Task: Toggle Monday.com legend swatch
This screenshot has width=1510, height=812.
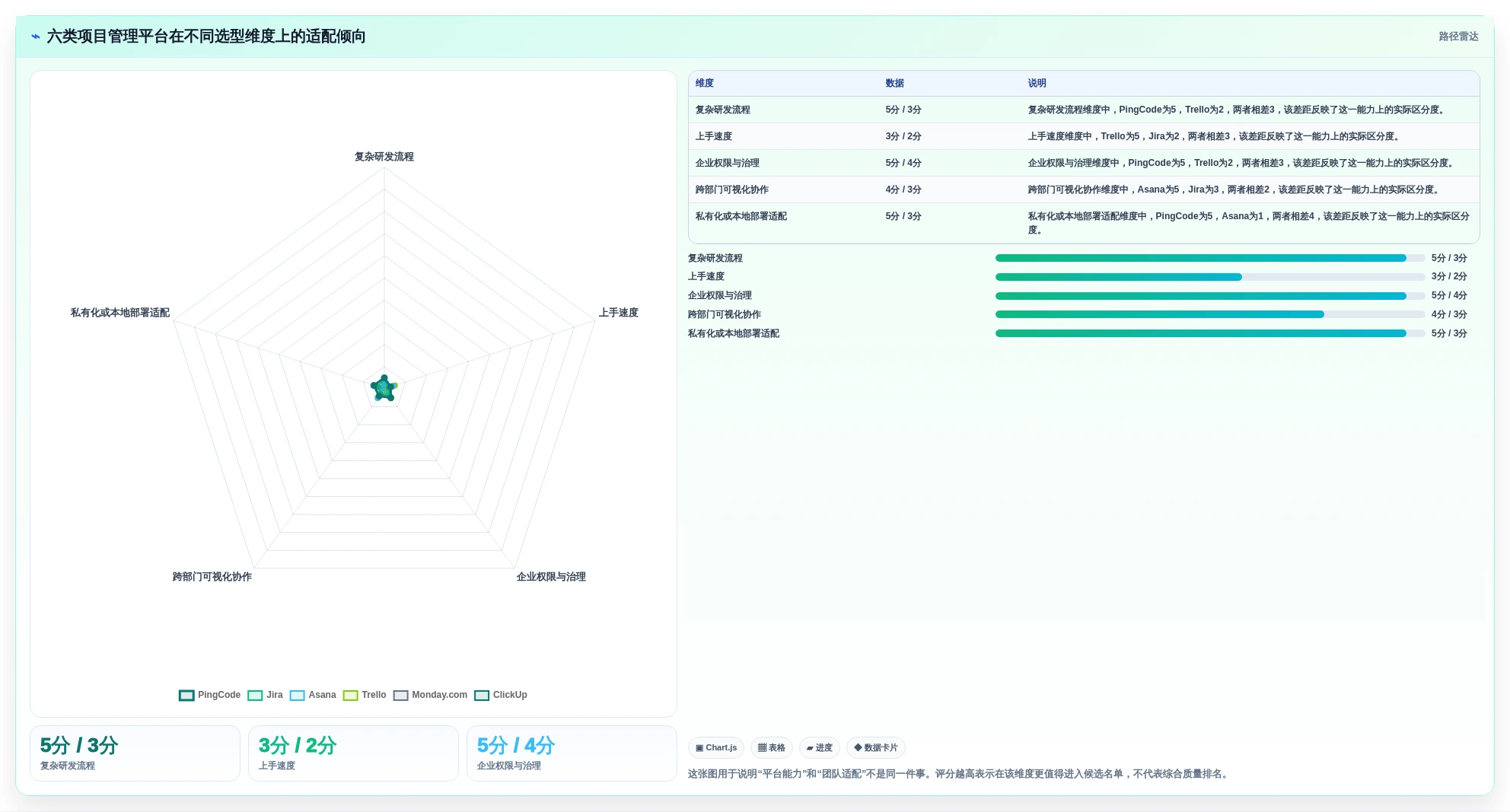Action: [x=400, y=696]
